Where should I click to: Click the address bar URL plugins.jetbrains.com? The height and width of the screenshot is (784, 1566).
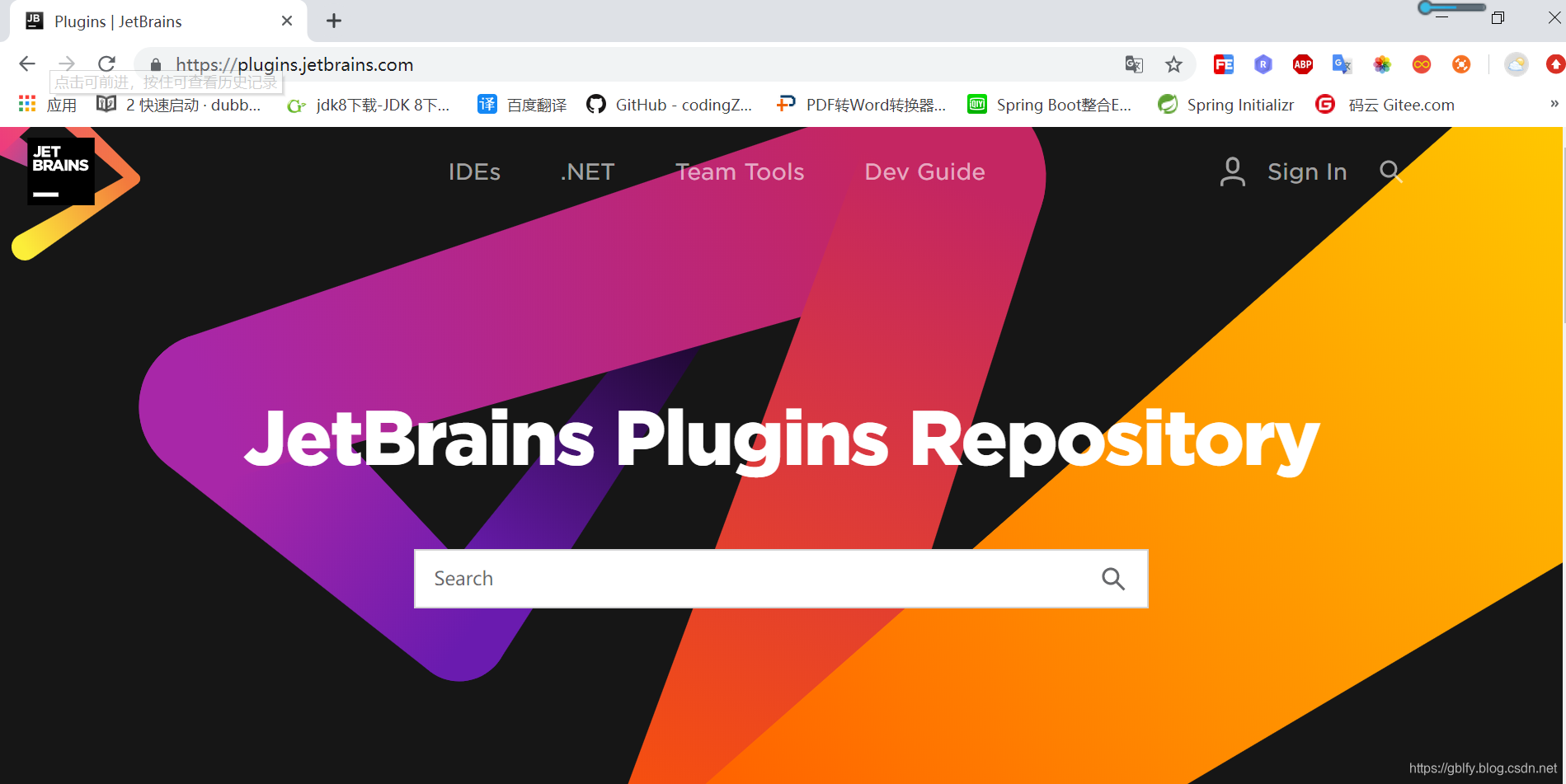[294, 64]
